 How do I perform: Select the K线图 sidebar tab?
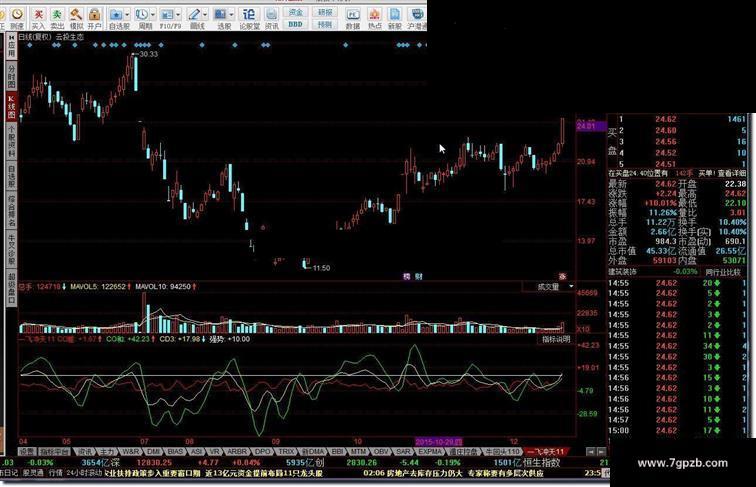(11, 107)
